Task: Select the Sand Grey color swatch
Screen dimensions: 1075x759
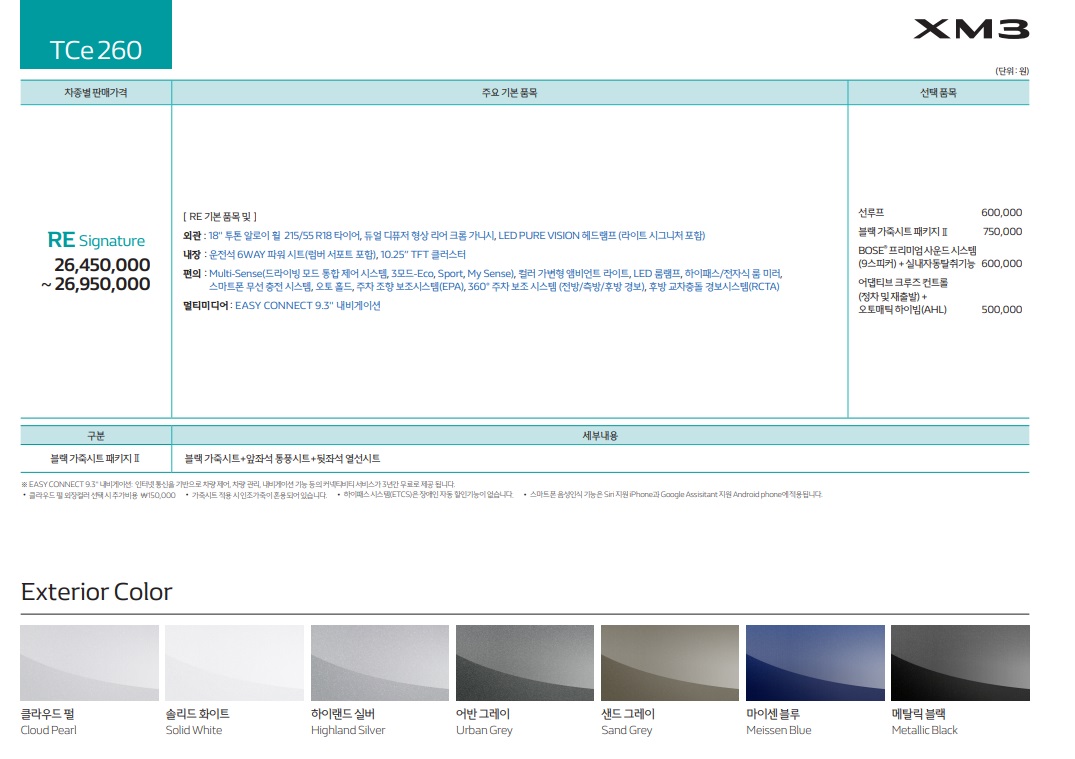Action: coord(670,662)
